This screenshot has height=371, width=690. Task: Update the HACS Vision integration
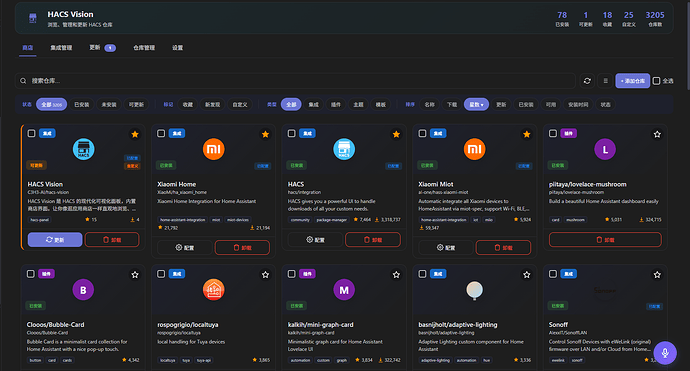pyautogui.click(x=55, y=240)
